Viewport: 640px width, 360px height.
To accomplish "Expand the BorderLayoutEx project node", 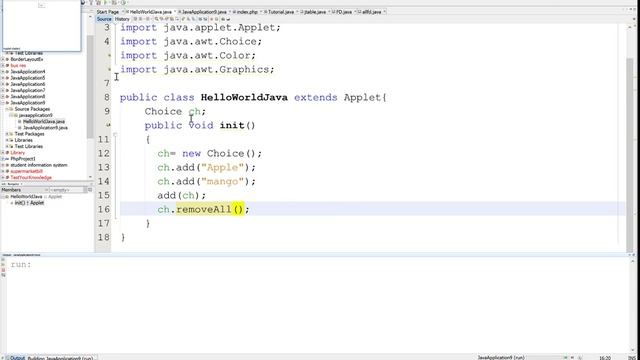I will tap(3, 59).
